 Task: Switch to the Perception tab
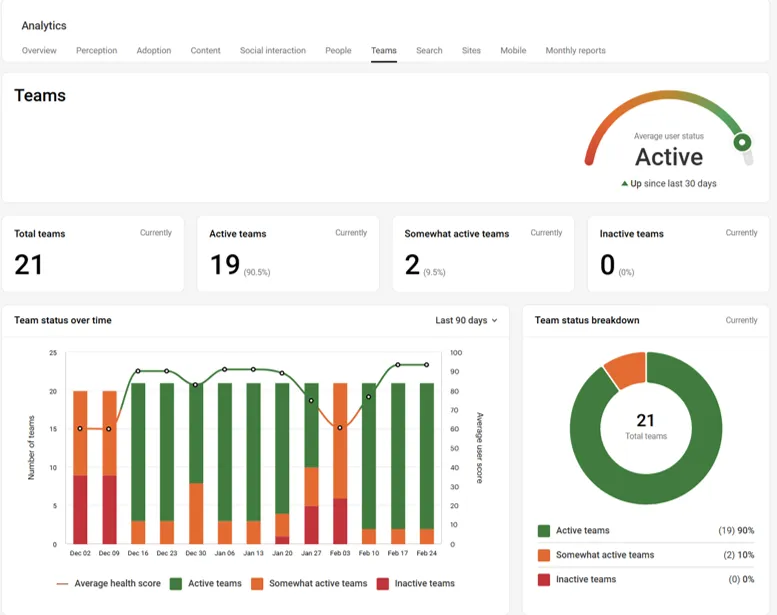(97, 51)
